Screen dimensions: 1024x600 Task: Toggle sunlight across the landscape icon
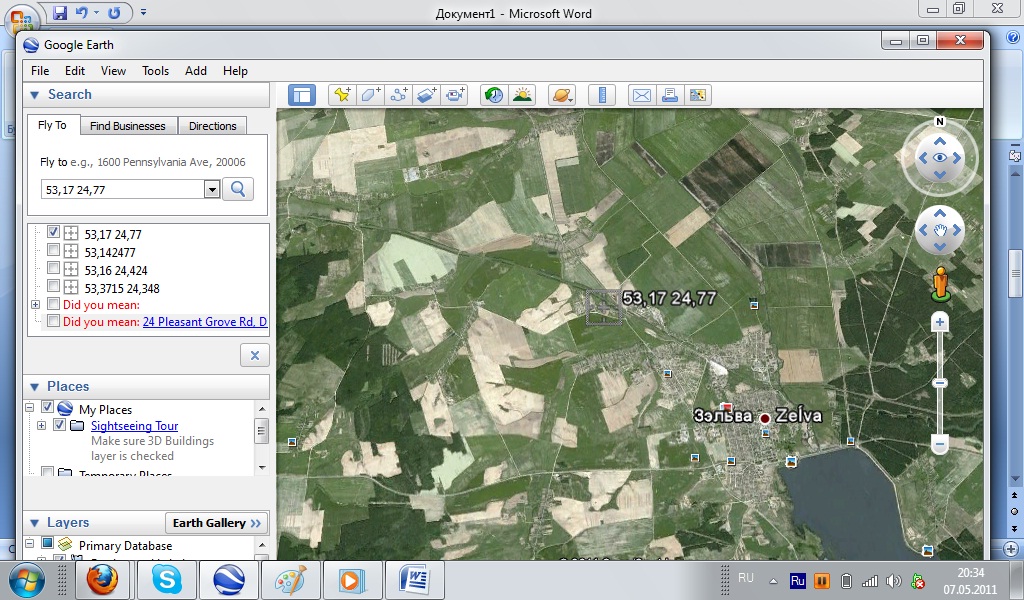521,95
